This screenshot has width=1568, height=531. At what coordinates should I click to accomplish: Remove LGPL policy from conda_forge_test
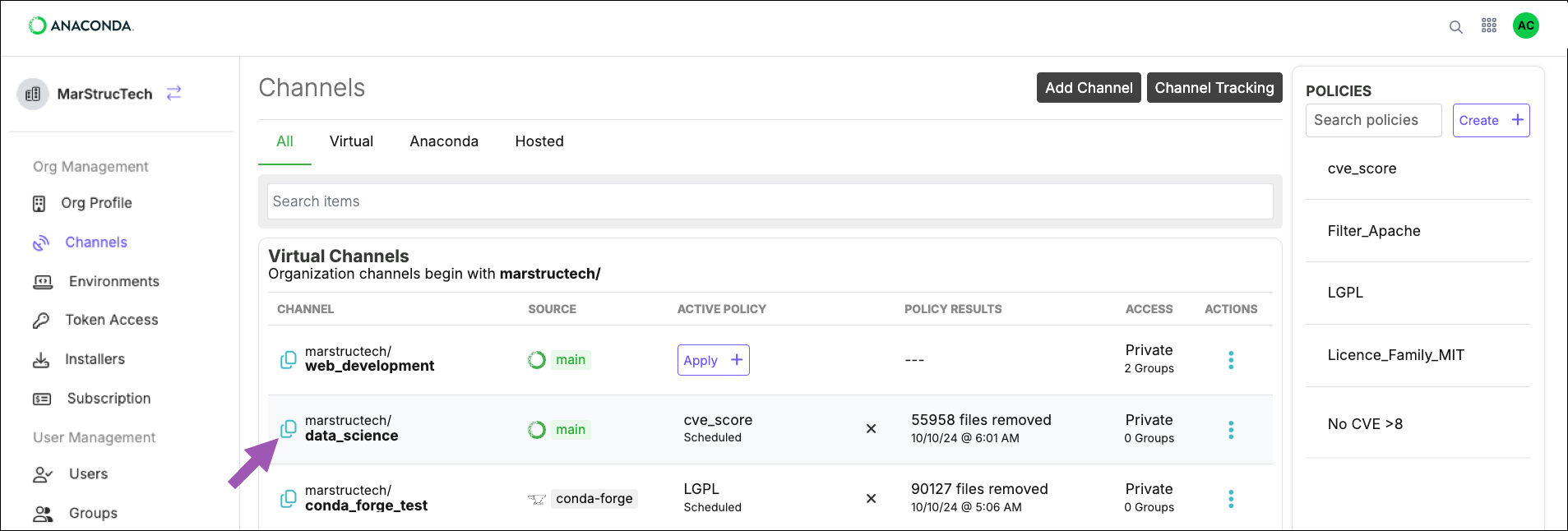[872, 499]
